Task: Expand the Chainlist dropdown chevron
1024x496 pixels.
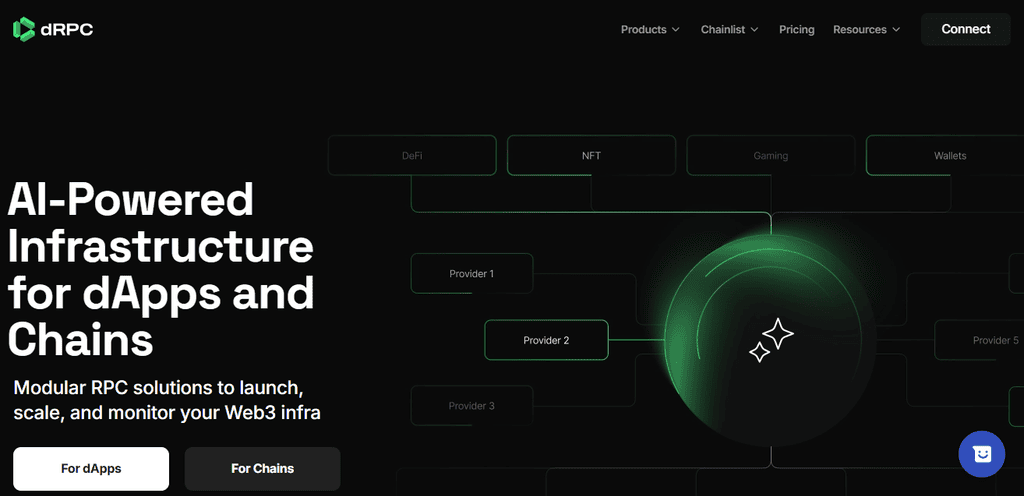Action: click(754, 30)
